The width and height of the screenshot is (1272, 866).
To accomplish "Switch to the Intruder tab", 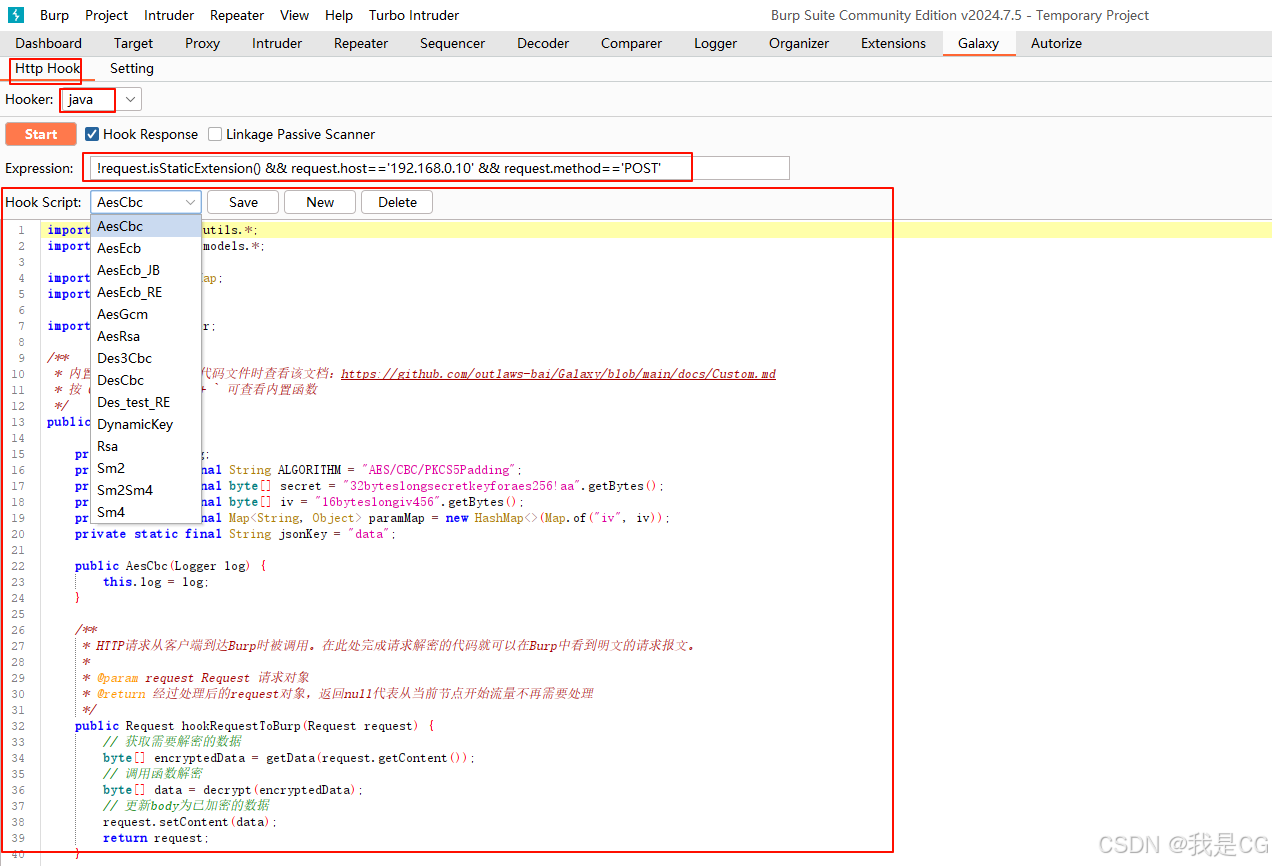I will tap(277, 43).
